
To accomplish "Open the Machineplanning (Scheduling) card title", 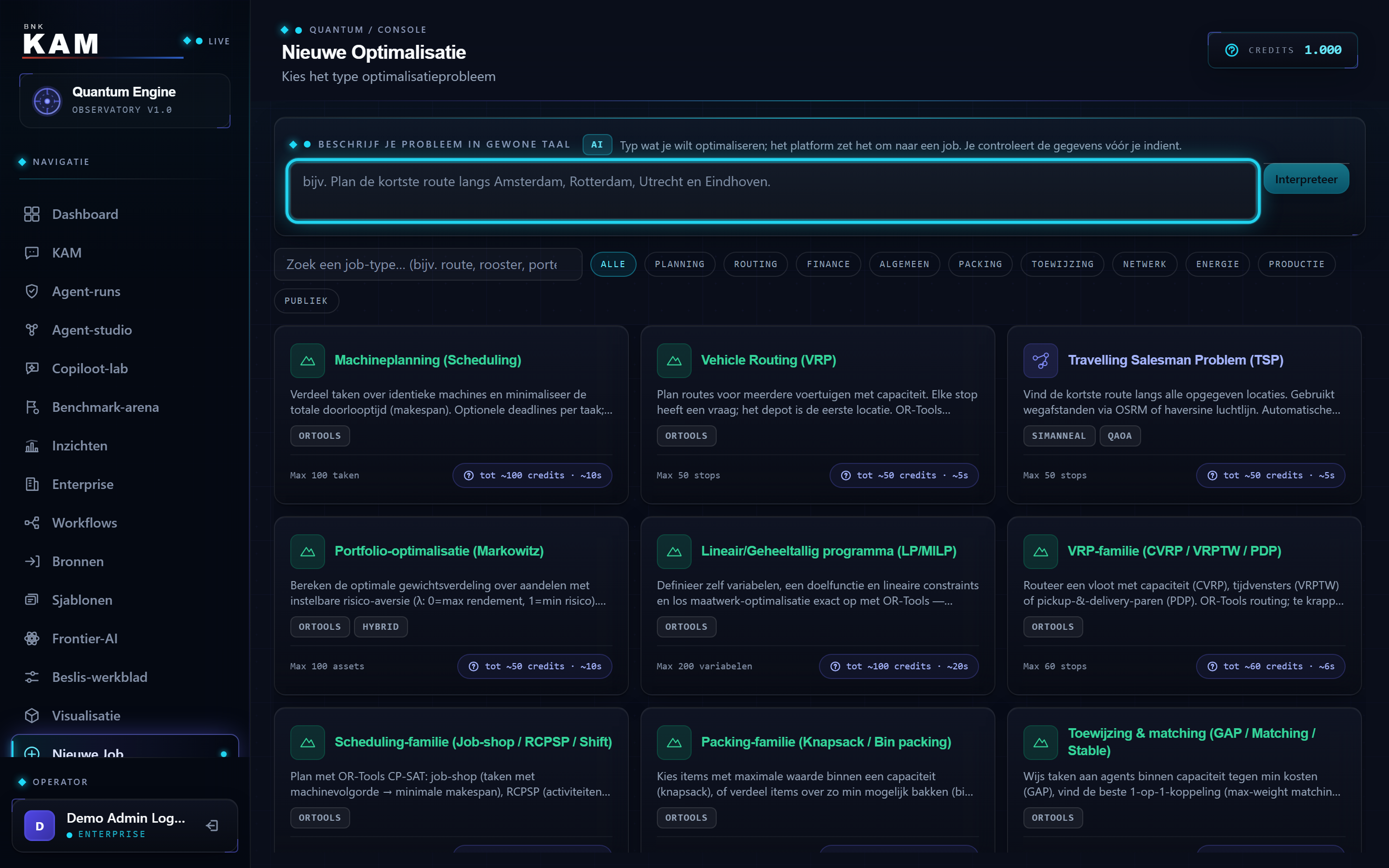I will (x=428, y=360).
